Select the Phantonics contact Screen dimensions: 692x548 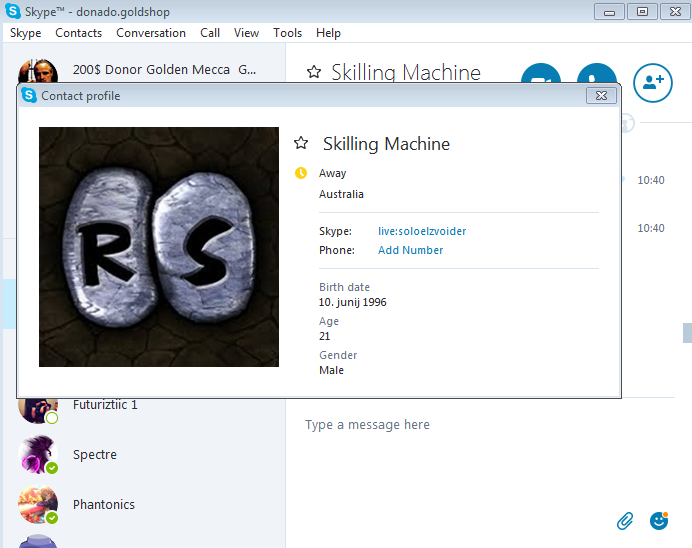[143, 504]
